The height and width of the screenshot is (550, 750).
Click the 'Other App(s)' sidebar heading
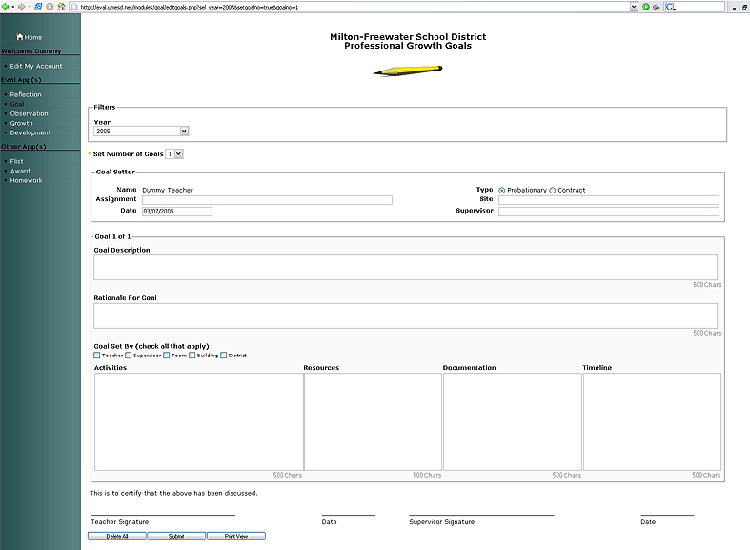pos(23,146)
